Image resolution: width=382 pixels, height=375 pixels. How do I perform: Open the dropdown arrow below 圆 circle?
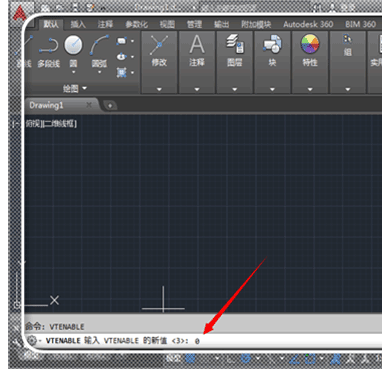click(73, 72)
